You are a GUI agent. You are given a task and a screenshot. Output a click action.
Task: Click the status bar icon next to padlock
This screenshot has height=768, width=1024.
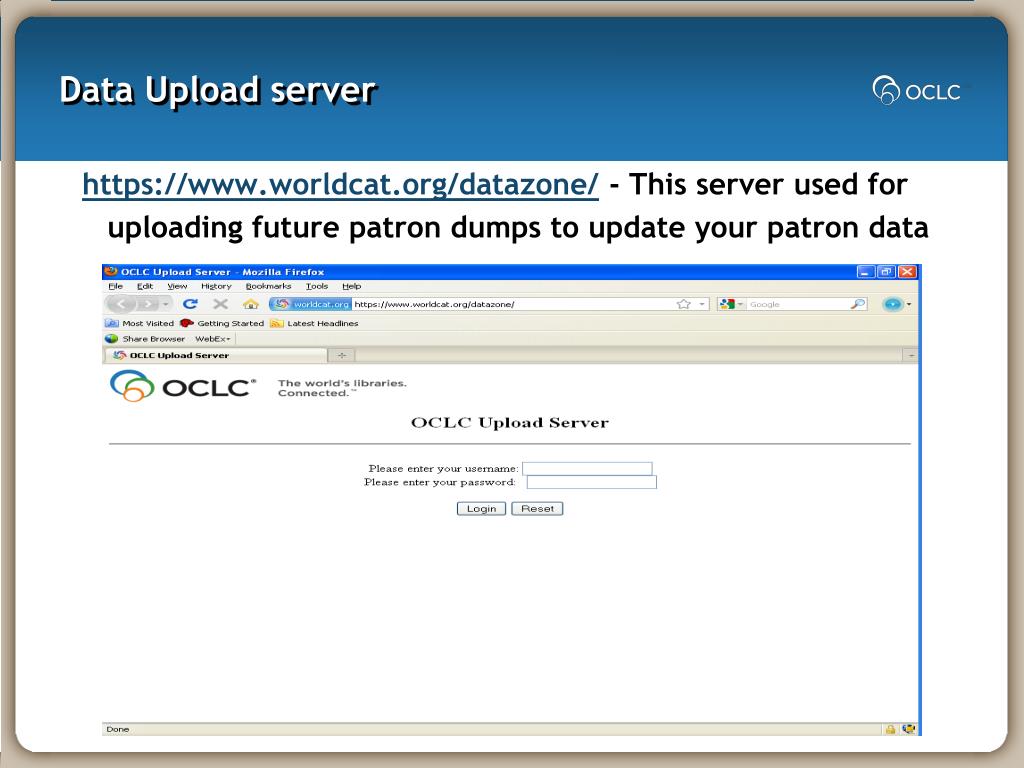908,729
